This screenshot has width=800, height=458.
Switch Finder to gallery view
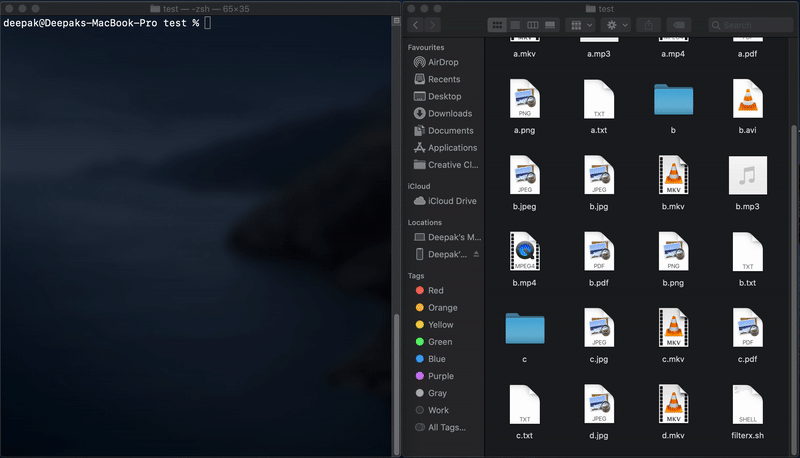(550, 25)
